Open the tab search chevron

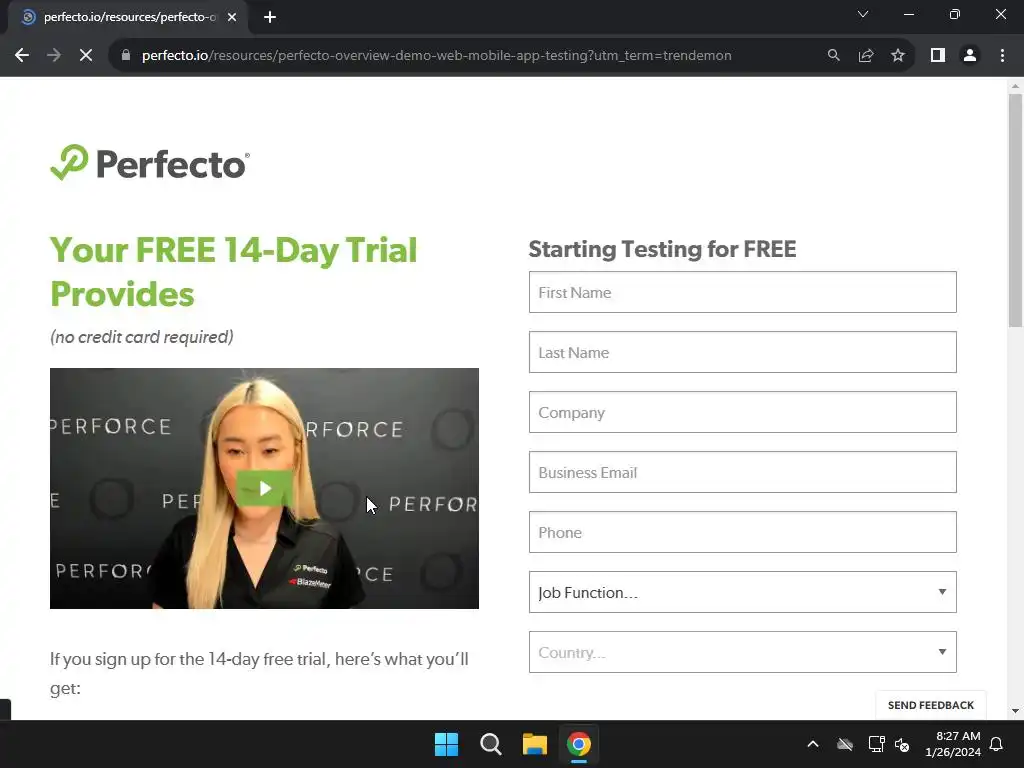pyautogui.click(x=863, y=14)
